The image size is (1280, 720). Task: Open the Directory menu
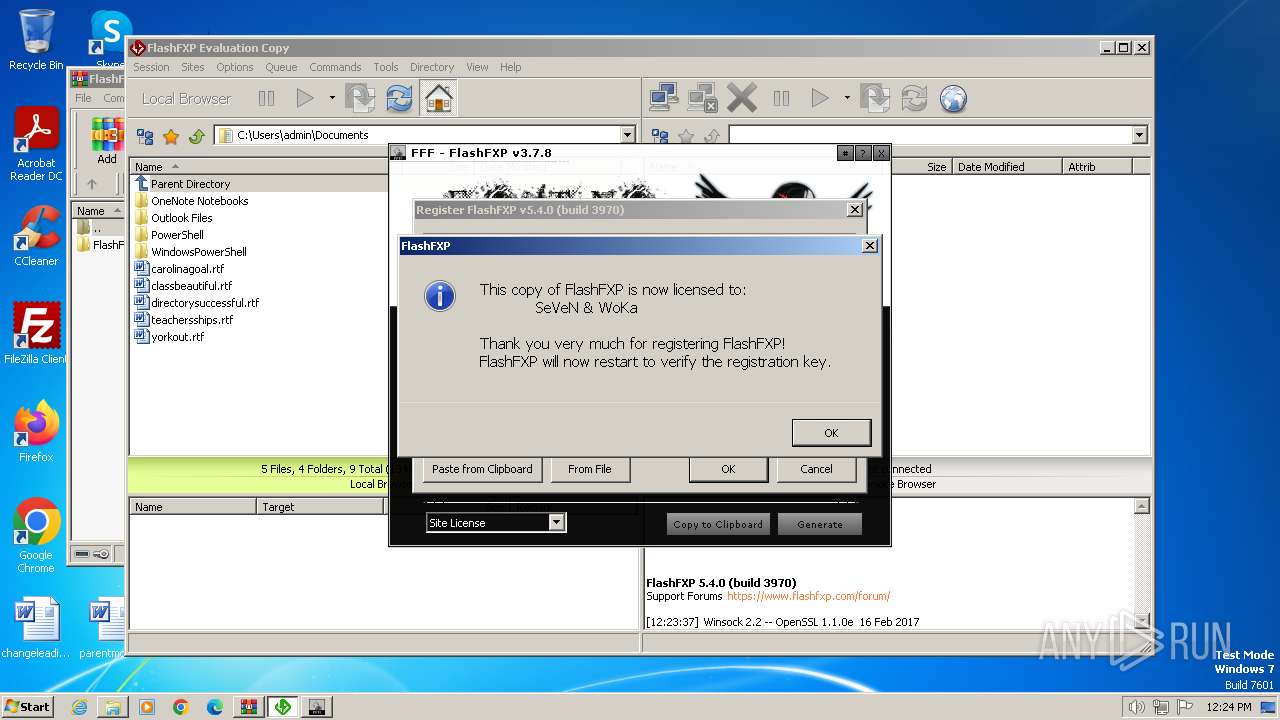pyautogui.click(x=432, y=67)
